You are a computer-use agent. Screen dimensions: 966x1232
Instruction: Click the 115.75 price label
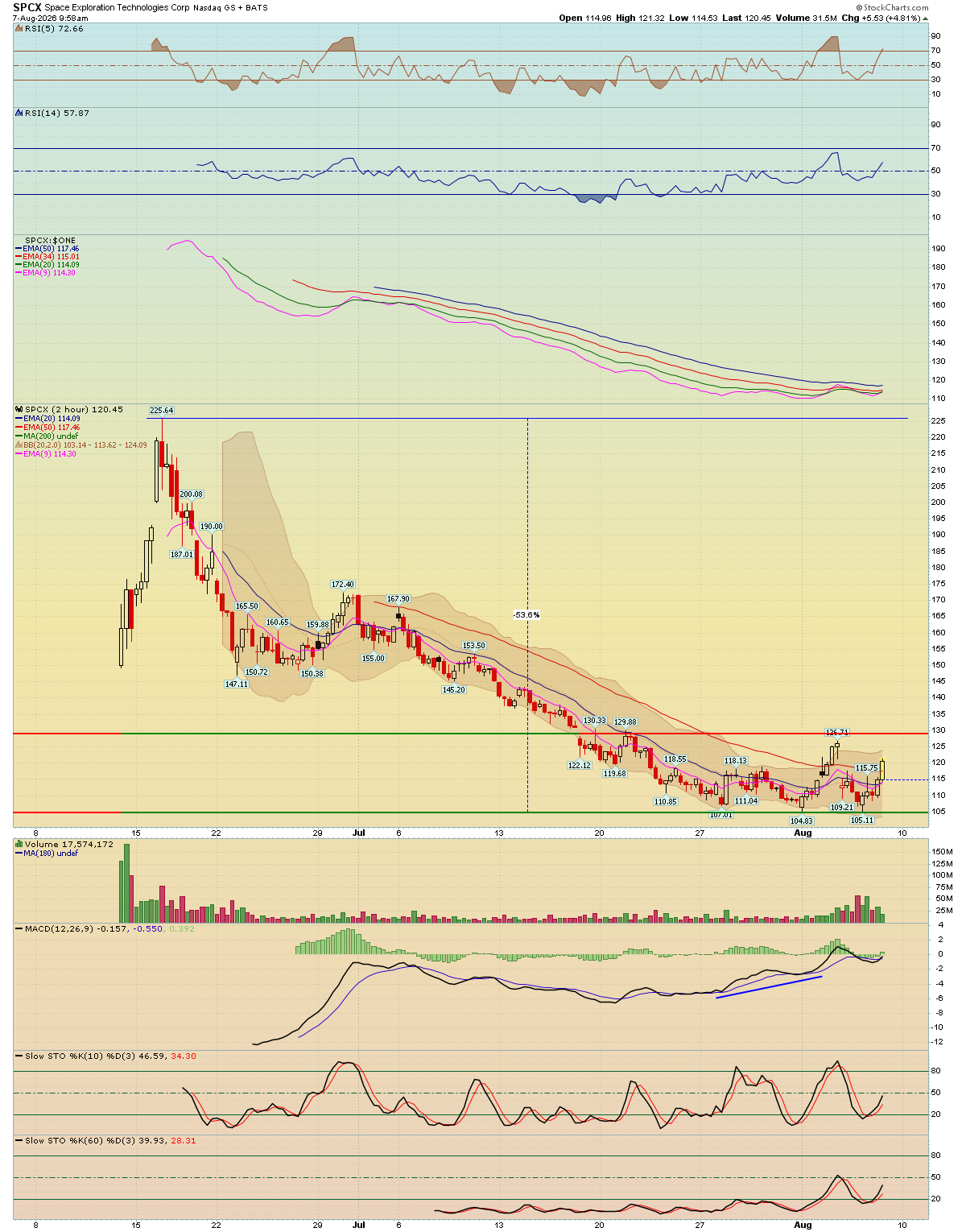point(866,768)
